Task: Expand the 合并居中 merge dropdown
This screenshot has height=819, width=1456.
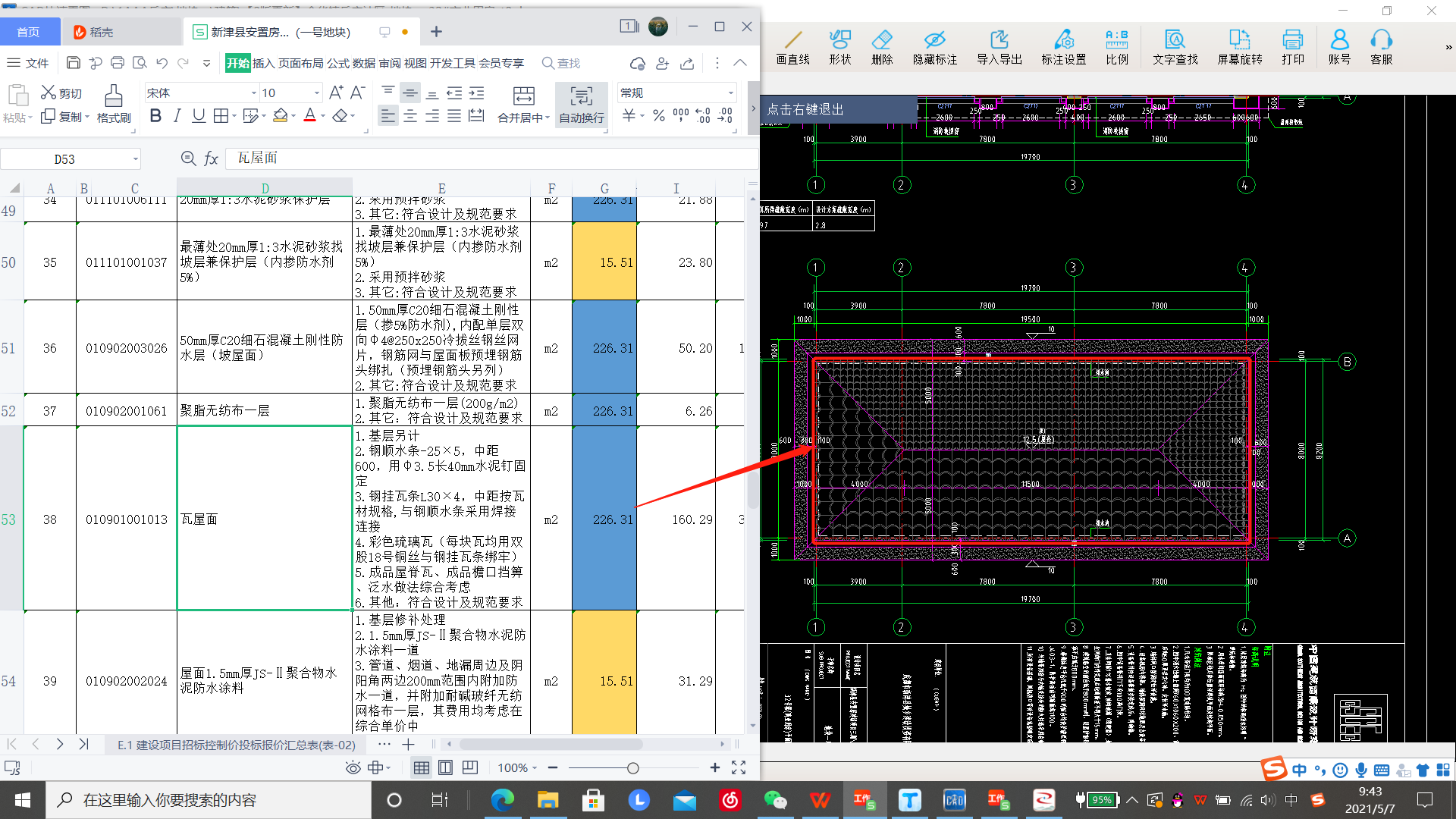Action: 547,118
